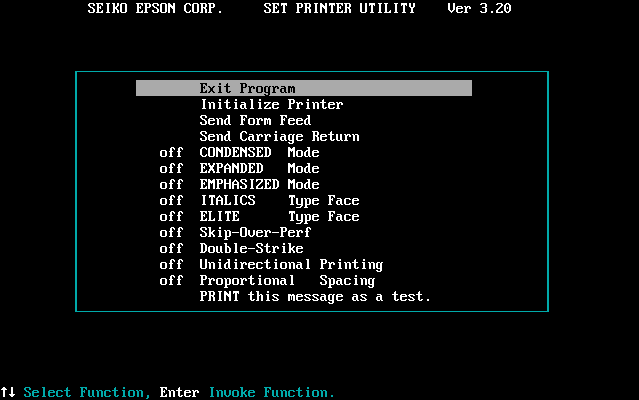Click the off status beside ITALICS
Viewport: 639px width, 400px height.
click(171, 200)
